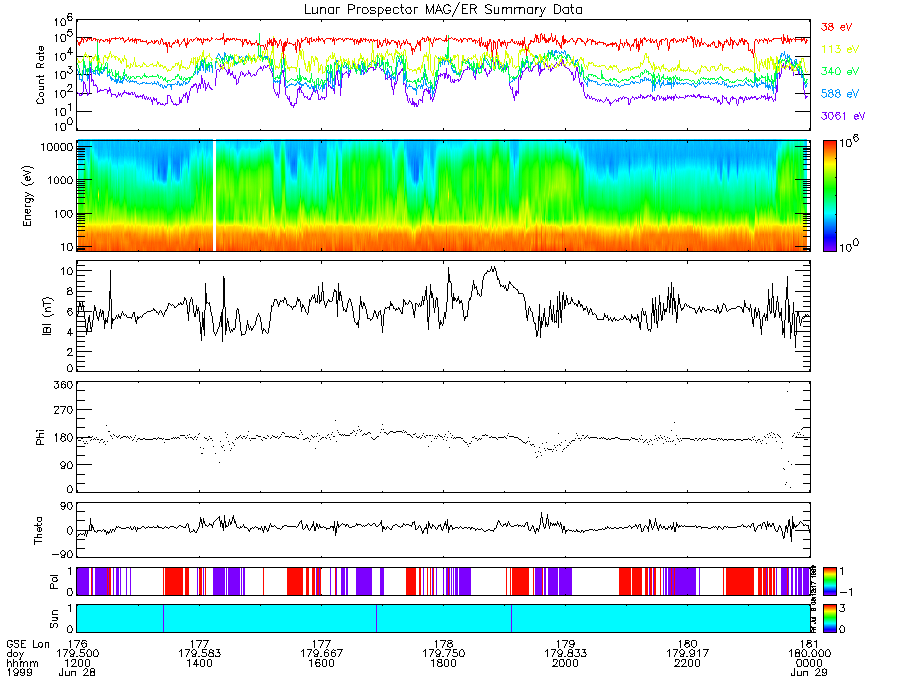Click the 'Theta' axis label
Screen dimensions: 900x700
(38, 530)
